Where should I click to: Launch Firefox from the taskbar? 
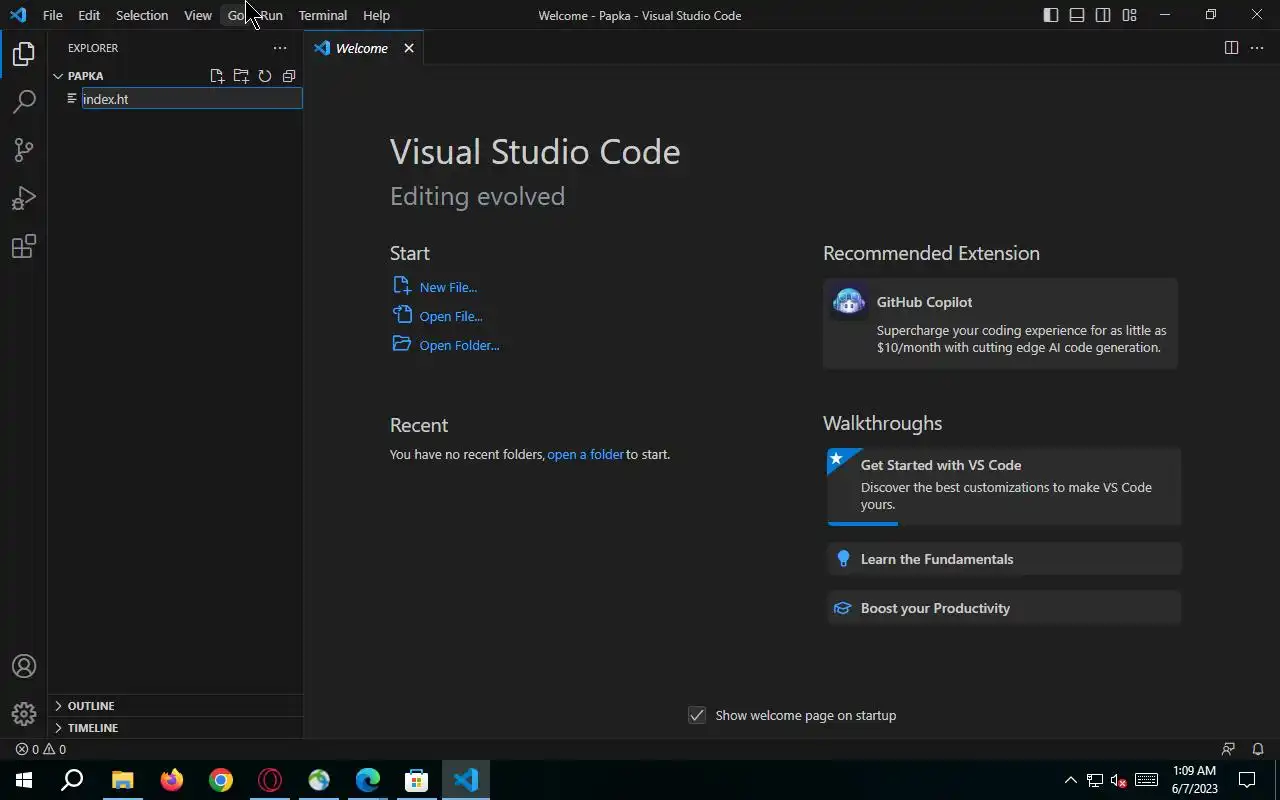171,780
